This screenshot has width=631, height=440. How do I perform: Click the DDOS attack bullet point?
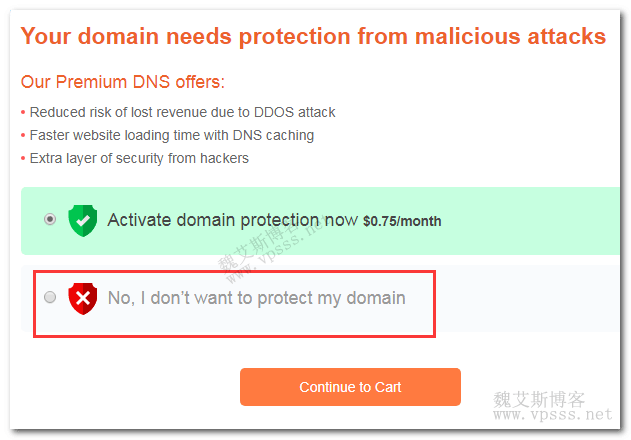coord(182,112)
